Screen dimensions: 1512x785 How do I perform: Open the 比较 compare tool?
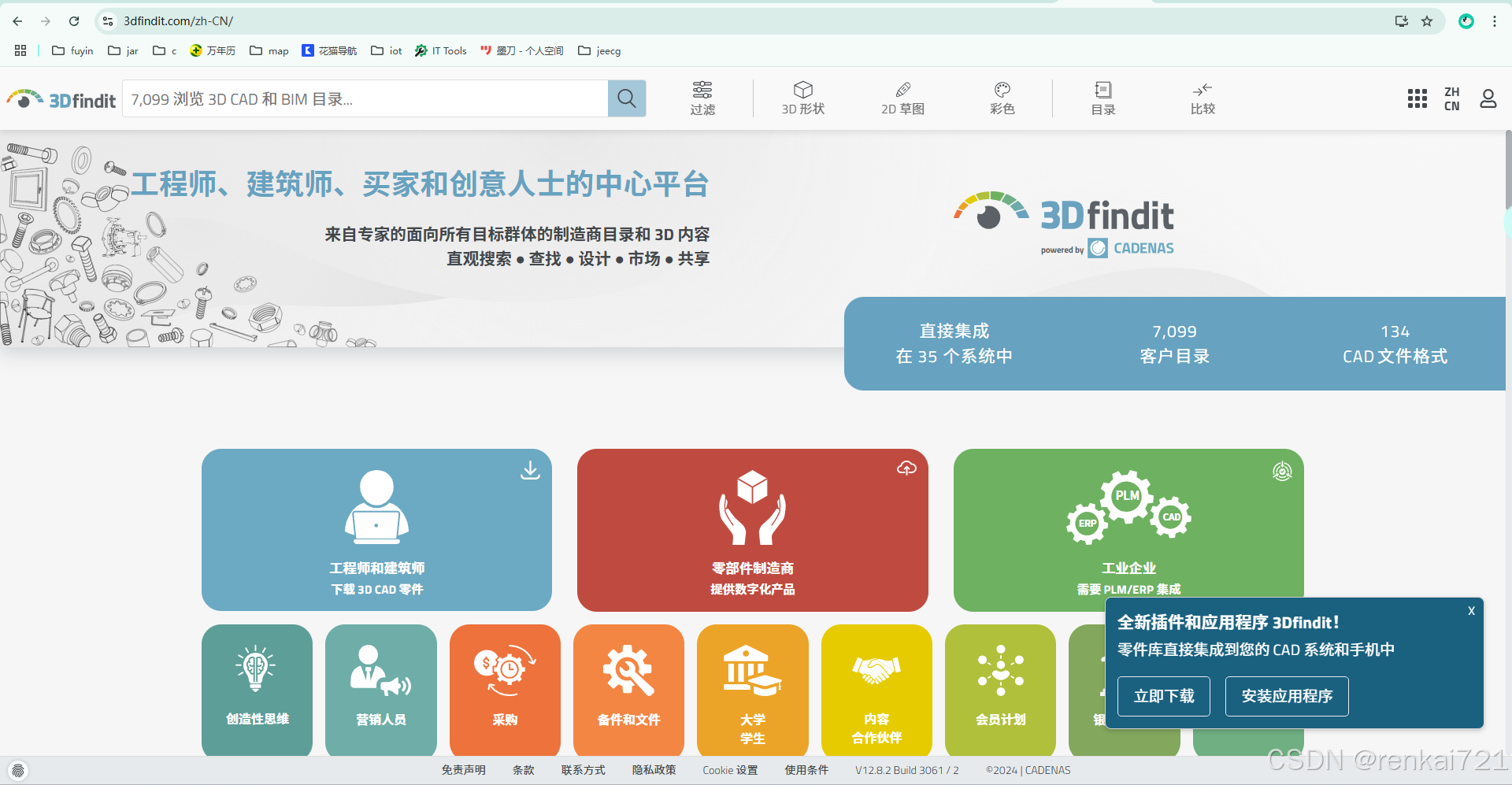1203,98
